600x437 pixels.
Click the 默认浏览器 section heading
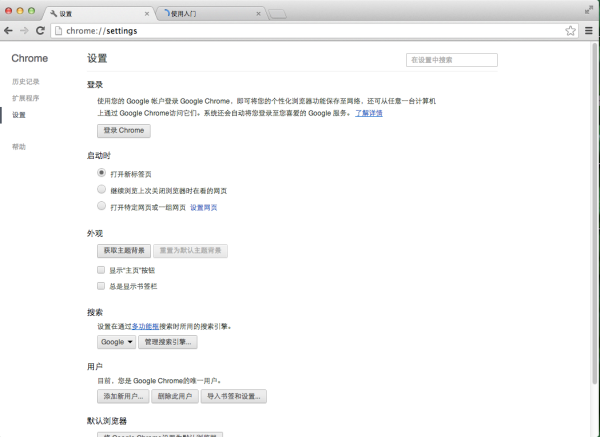107,421
